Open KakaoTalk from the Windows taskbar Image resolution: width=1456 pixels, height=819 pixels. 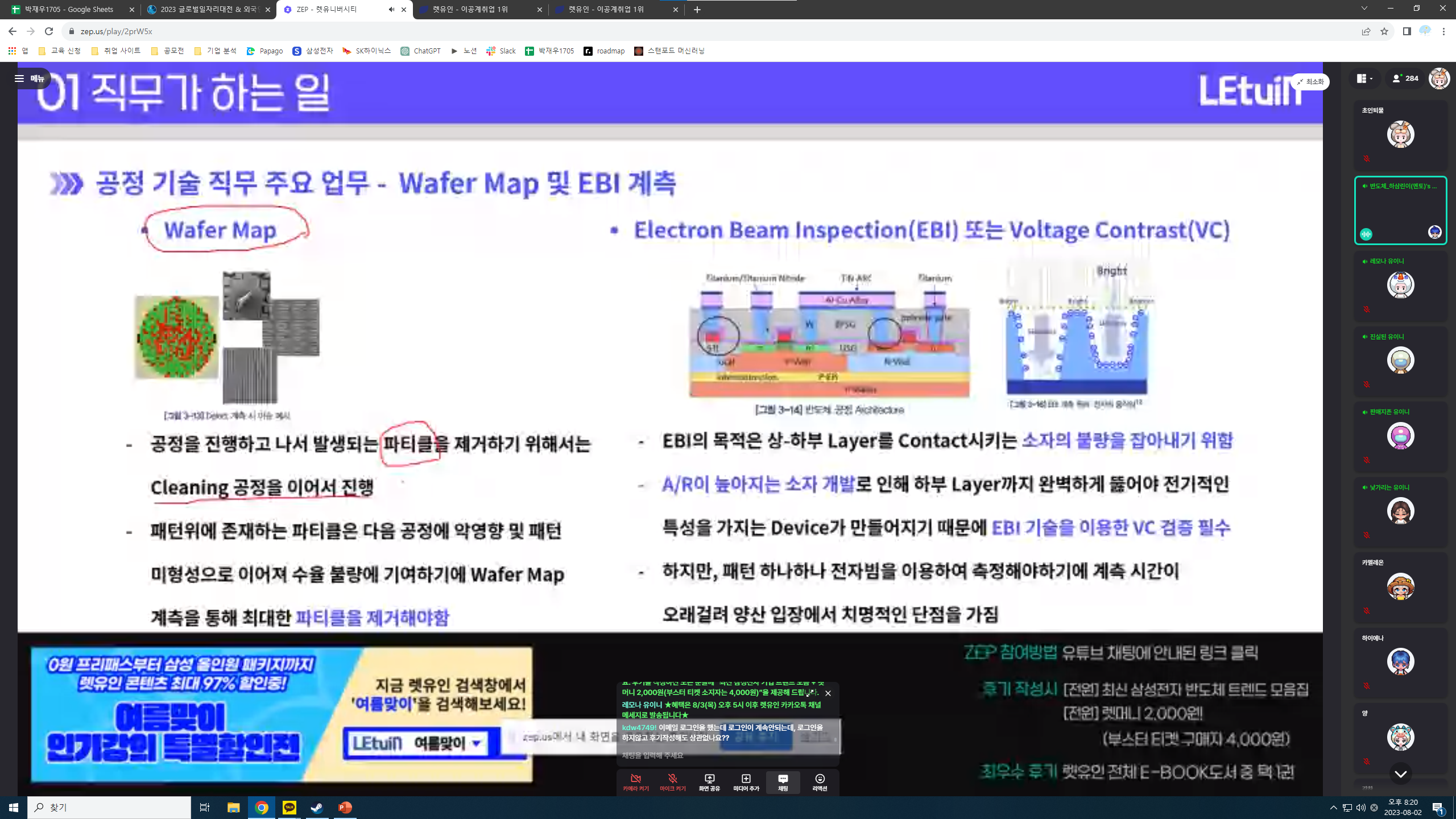tap(289, 807)
